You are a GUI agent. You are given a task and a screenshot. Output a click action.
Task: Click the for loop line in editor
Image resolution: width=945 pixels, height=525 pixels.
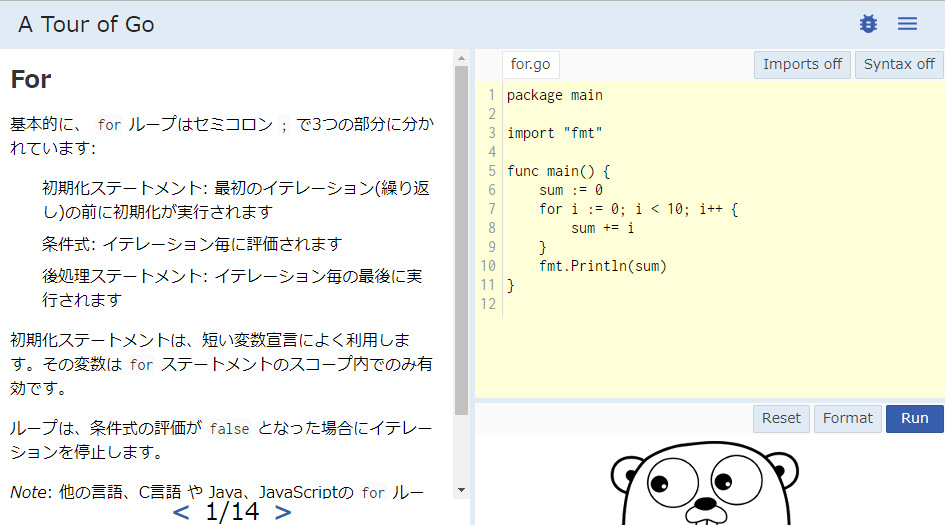coord(638,209)
